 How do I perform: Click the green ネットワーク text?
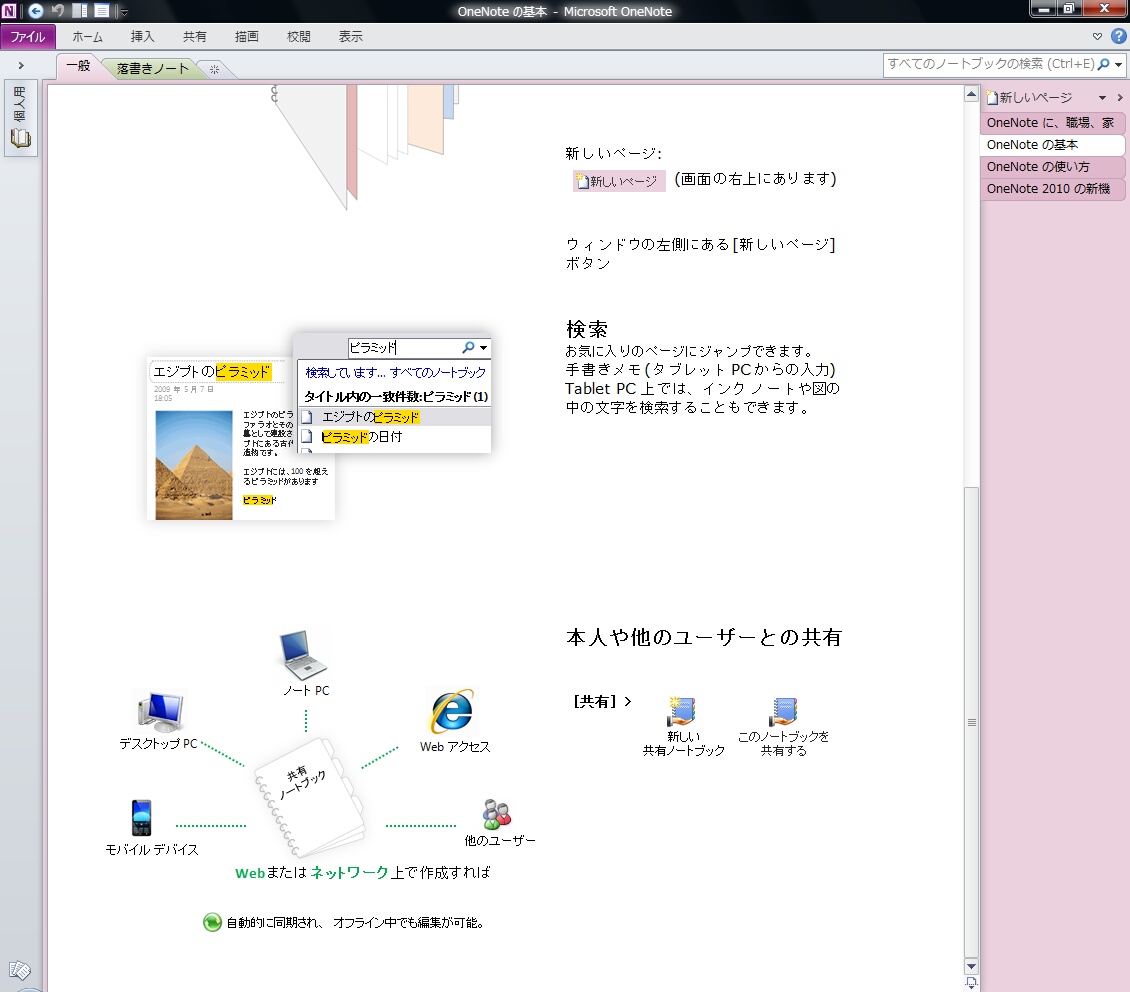click(350, 872)
